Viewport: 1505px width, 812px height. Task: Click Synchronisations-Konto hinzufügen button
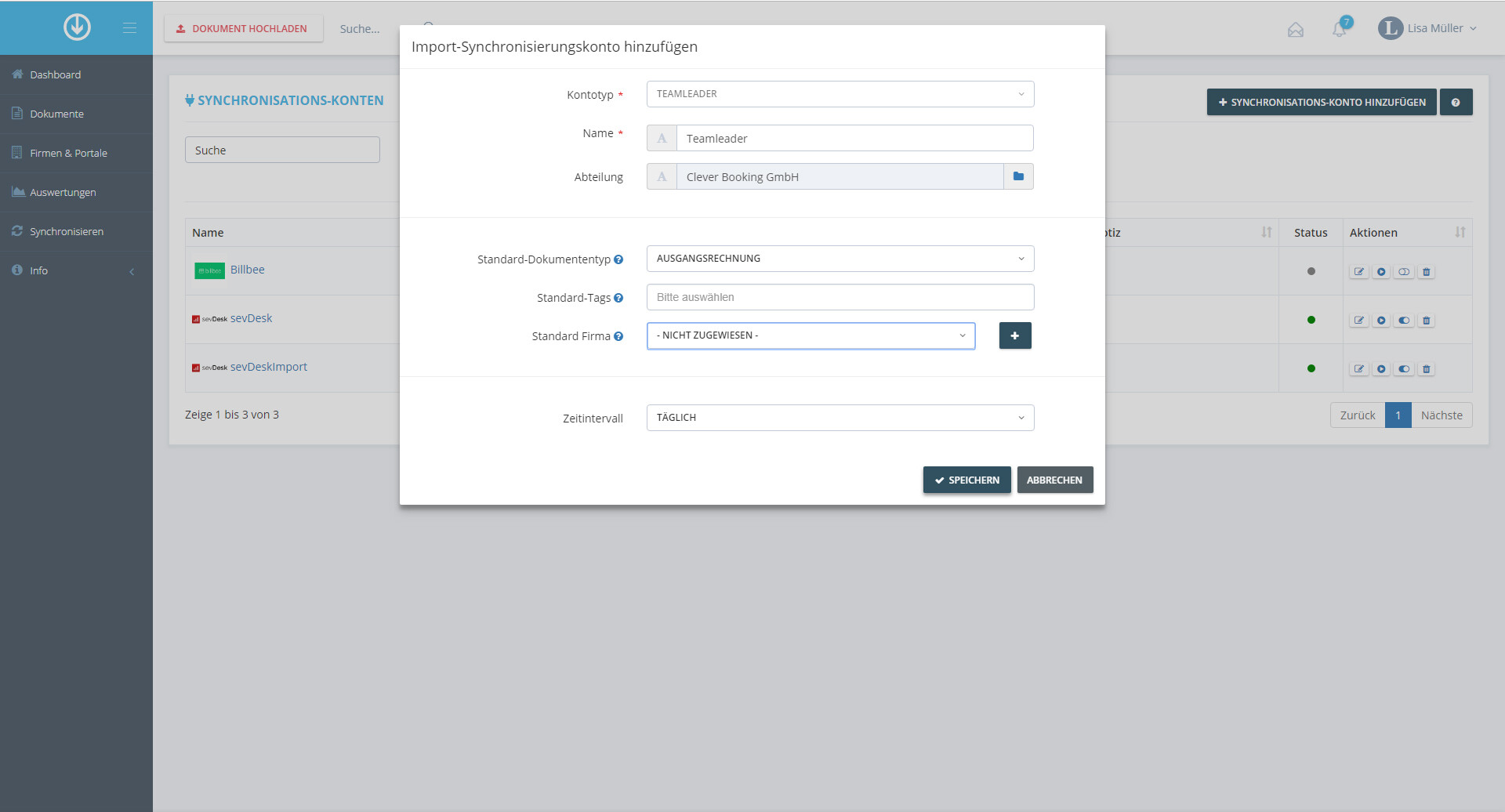[x=1322, y=103]
